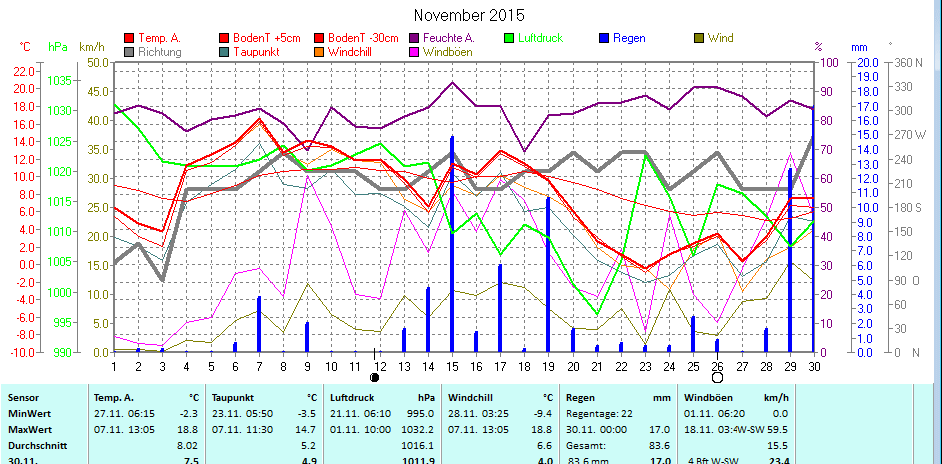Click the 180 S direction axis label
This screenshot has height=464, width=942.
pos(909,207)
